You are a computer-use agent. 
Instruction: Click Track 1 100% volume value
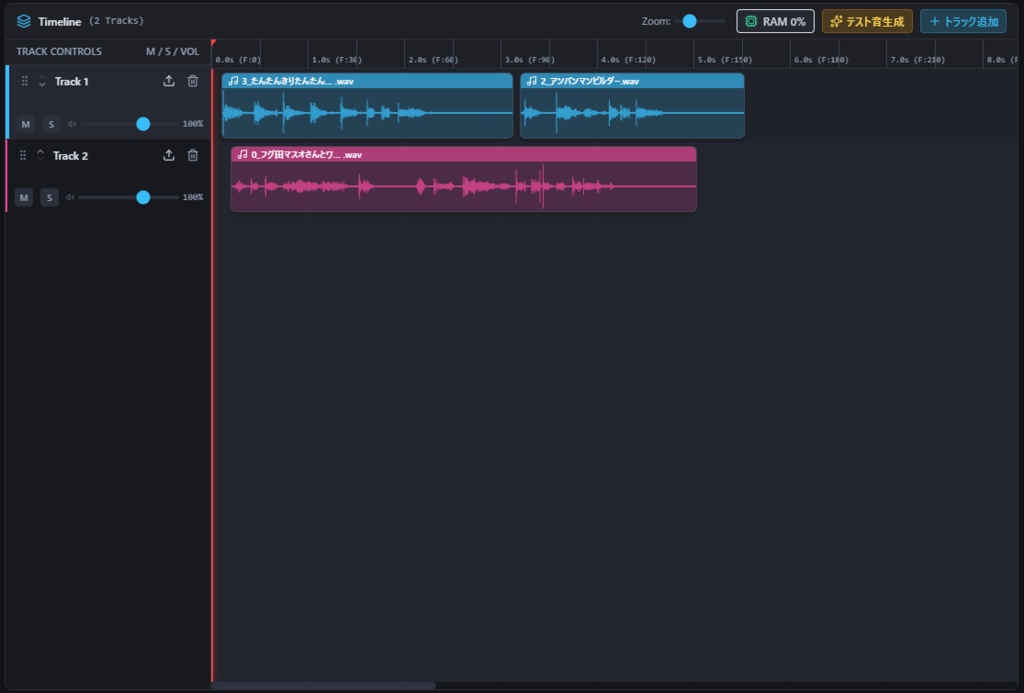(x=193, y=124)
